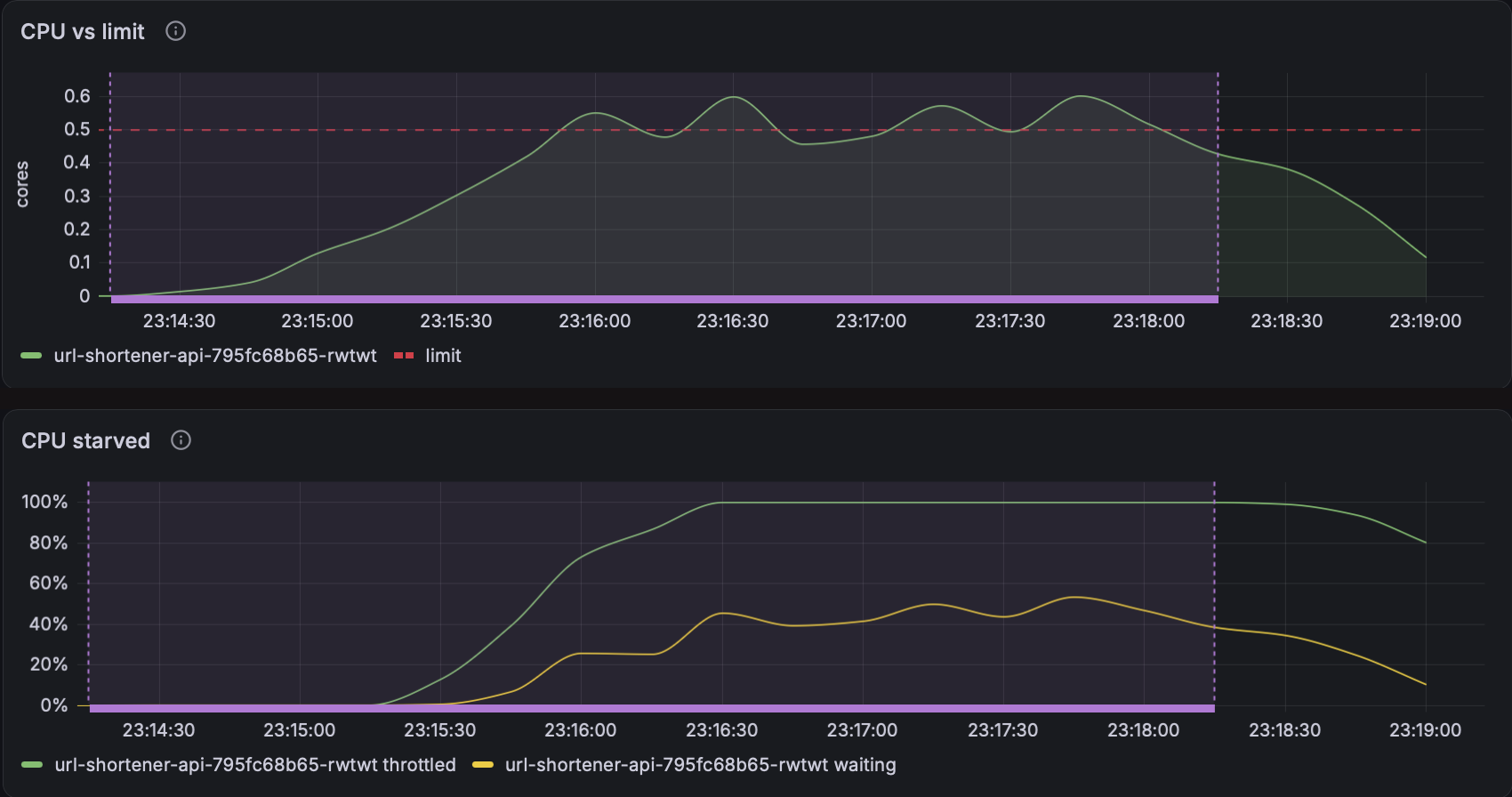
Task: Toggle the limit series in the legend
Action: click(443, 356)
